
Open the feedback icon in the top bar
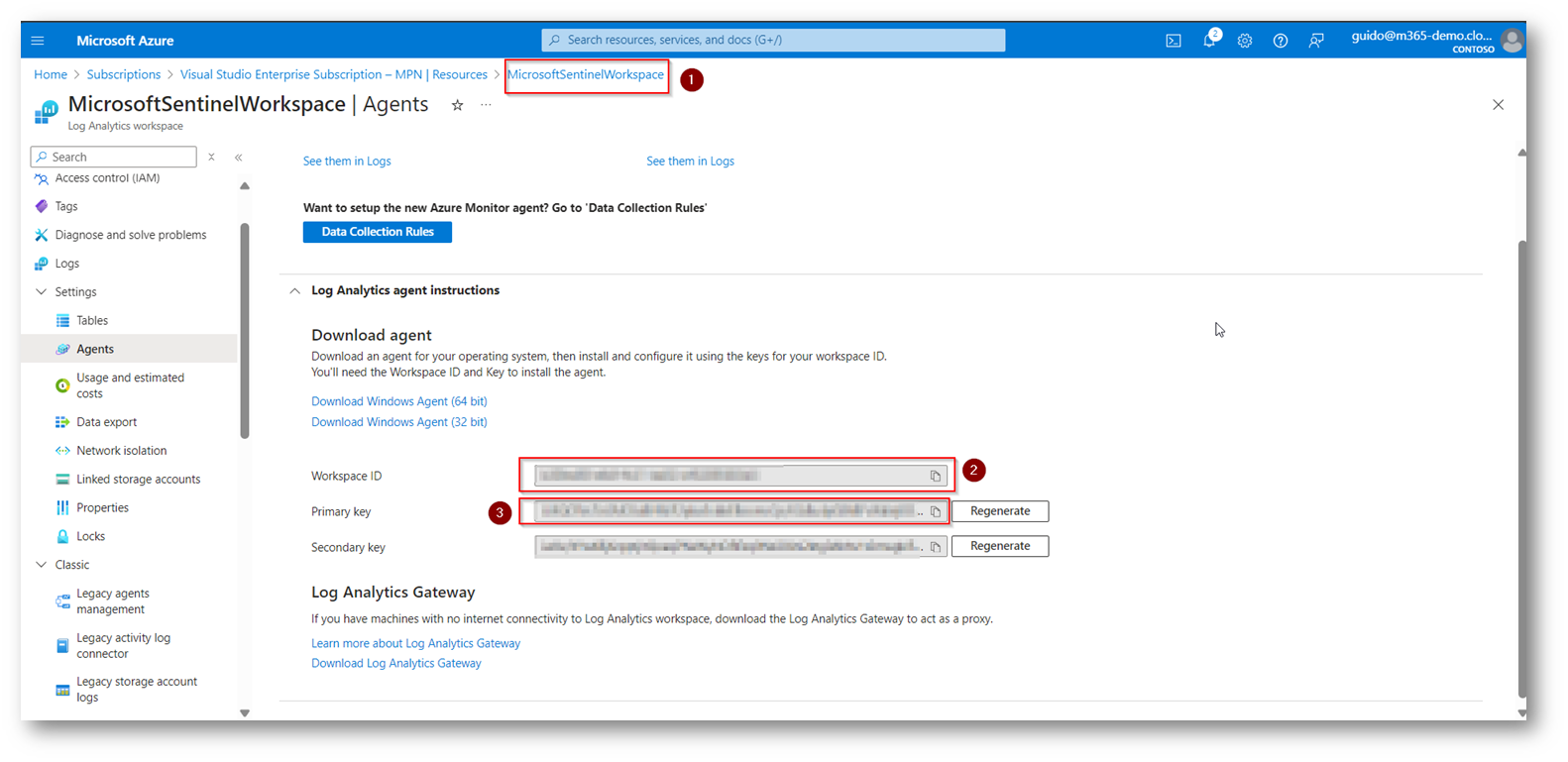pyautogui.click(x=1316, y=41)
